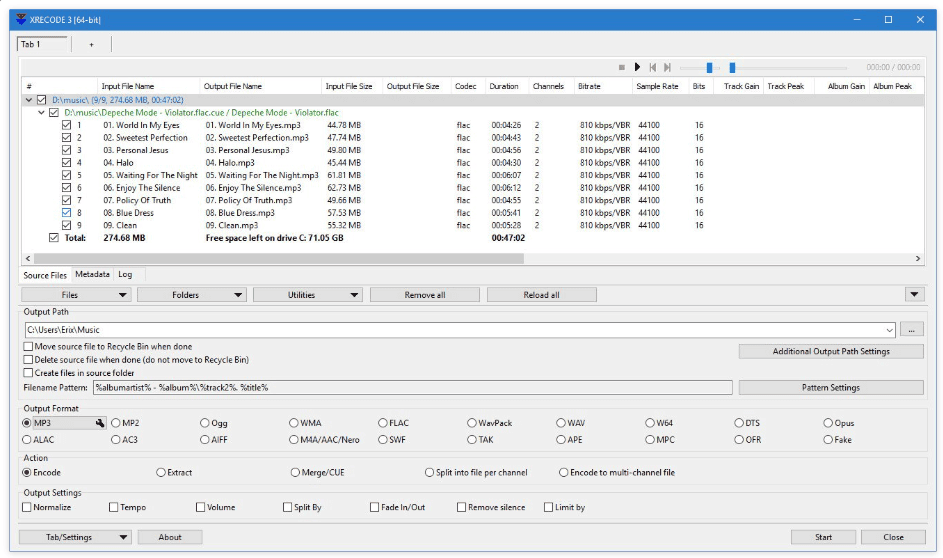The width and height of the screenshot is (943, 558).
Task: Toggle the Total row checkbox
Action: point(54,238)
